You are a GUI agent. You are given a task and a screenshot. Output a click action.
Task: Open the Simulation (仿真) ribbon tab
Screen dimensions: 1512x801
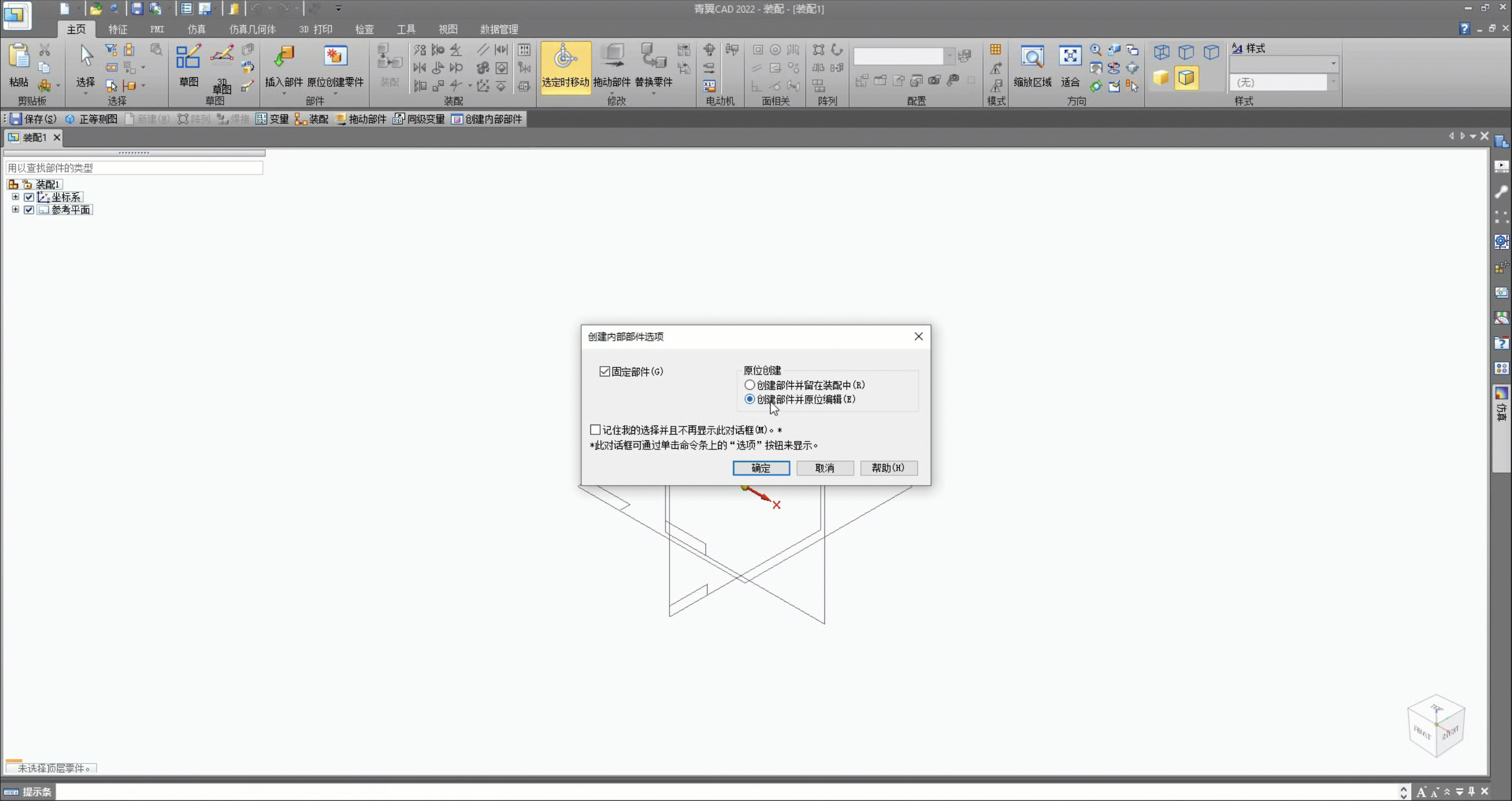click(196, 29)
